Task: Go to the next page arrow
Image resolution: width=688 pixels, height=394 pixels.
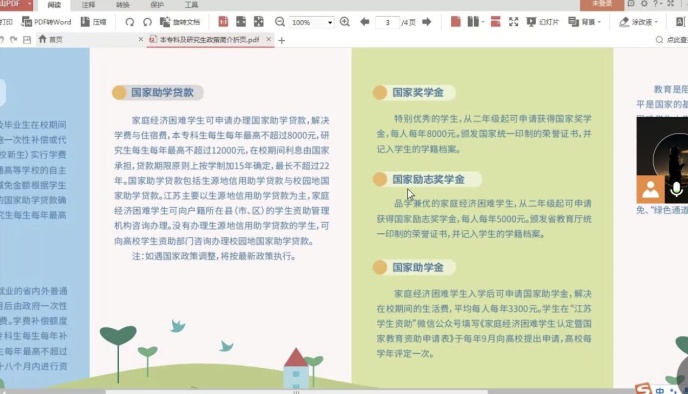Action: click(426, 22)
